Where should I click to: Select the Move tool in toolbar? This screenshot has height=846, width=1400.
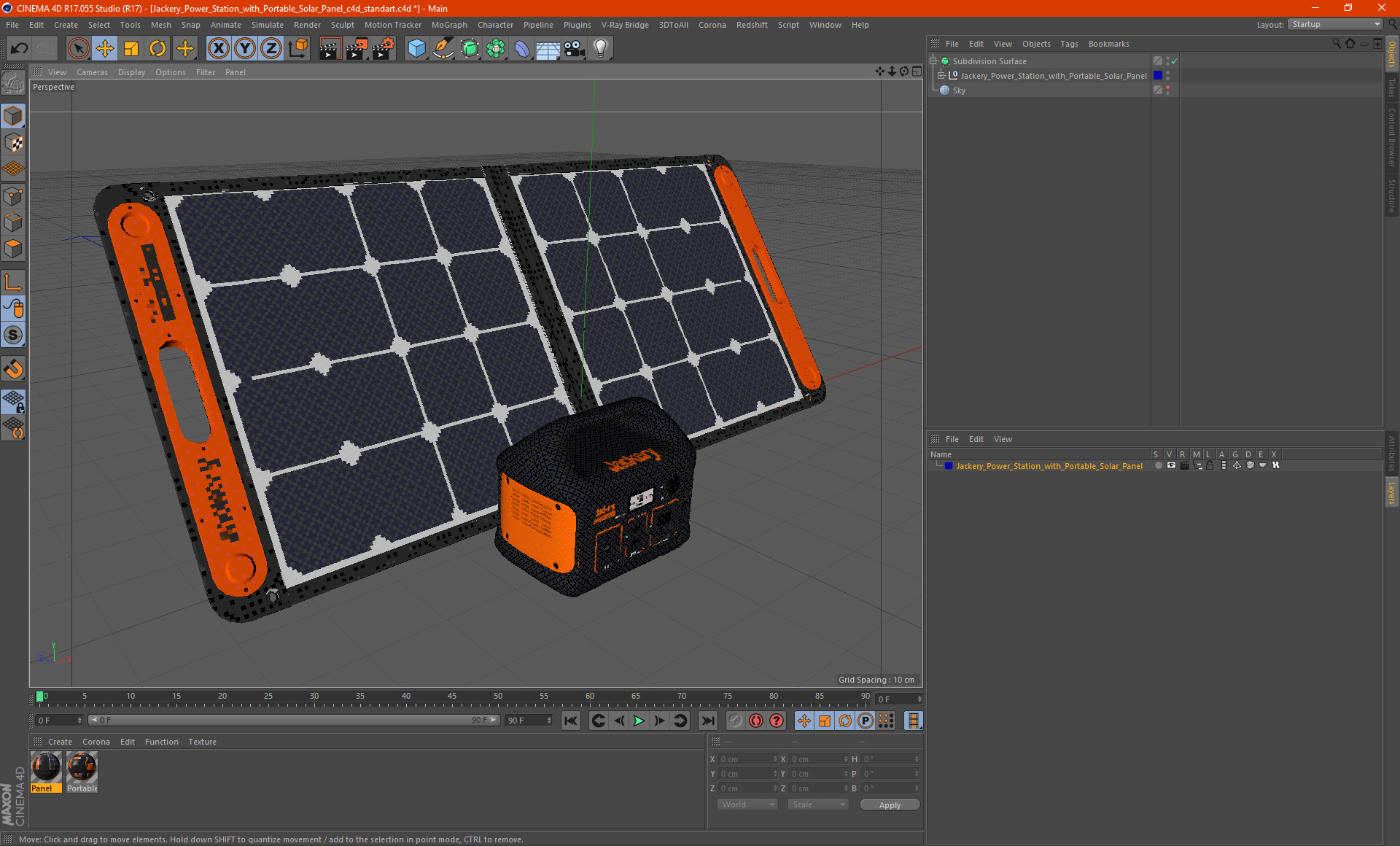(x=105, y=49)
